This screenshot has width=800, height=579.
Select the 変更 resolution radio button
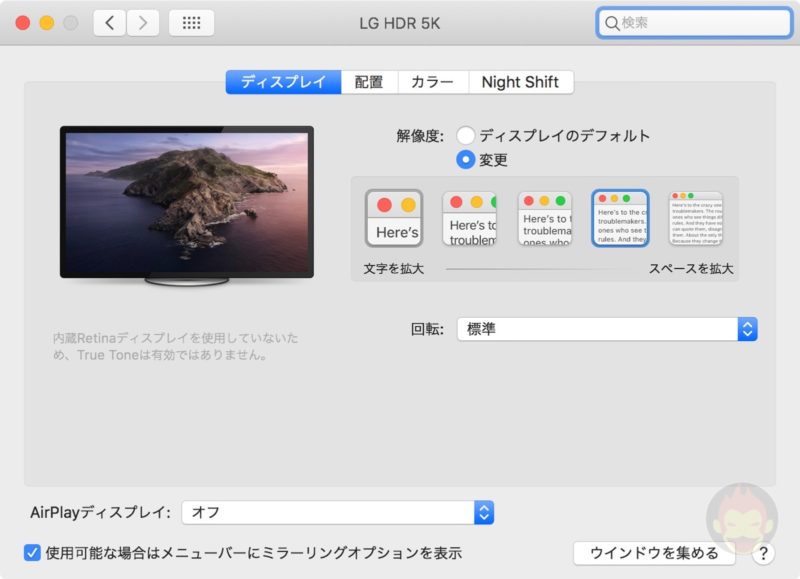coord(466,159)
